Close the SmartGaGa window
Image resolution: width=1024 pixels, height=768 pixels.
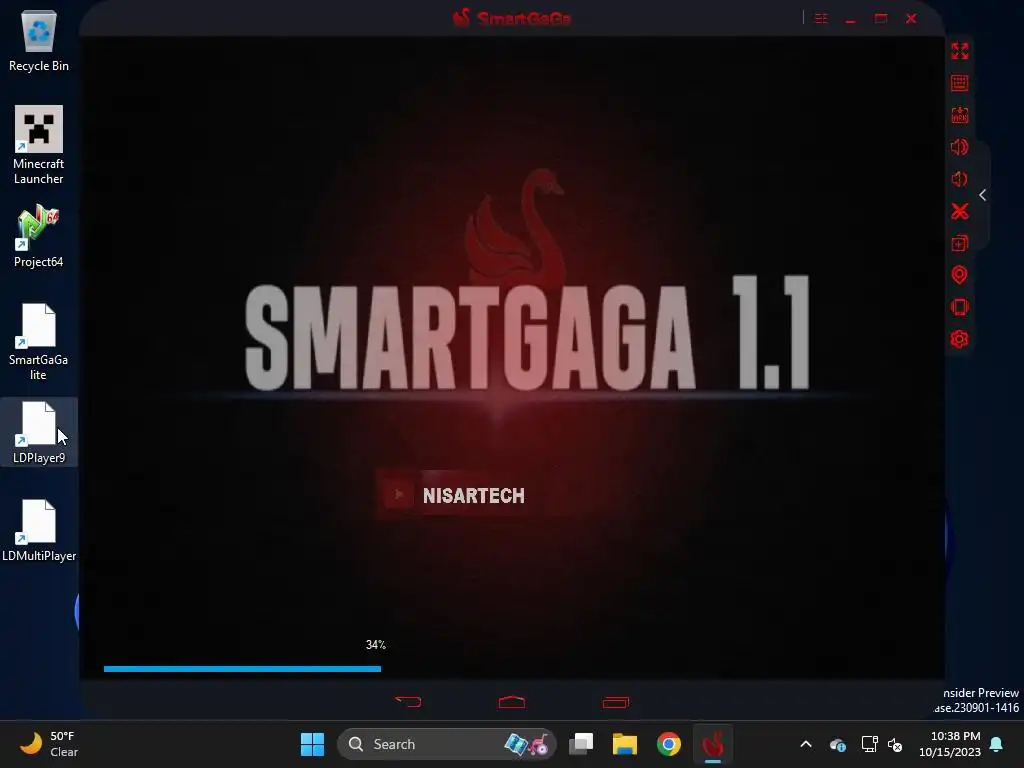click(x=911, y=18)
